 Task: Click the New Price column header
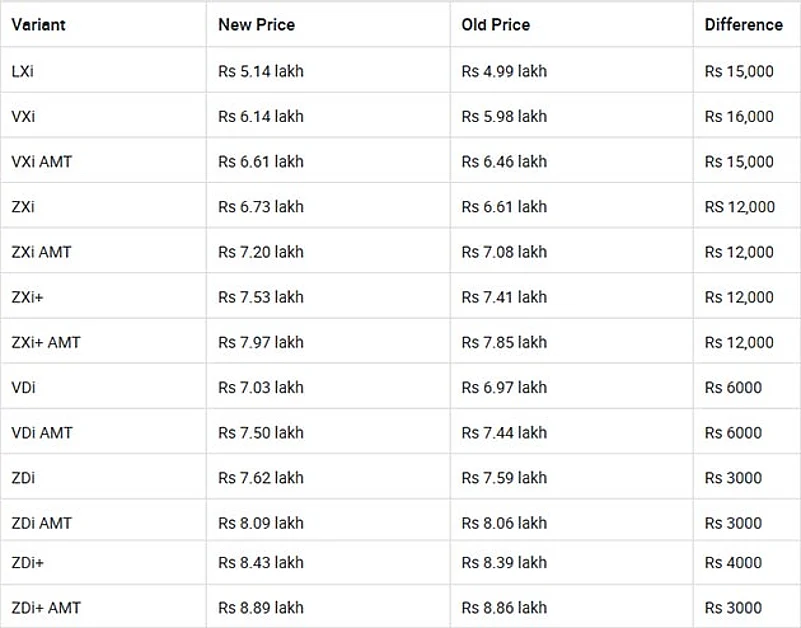256,25
